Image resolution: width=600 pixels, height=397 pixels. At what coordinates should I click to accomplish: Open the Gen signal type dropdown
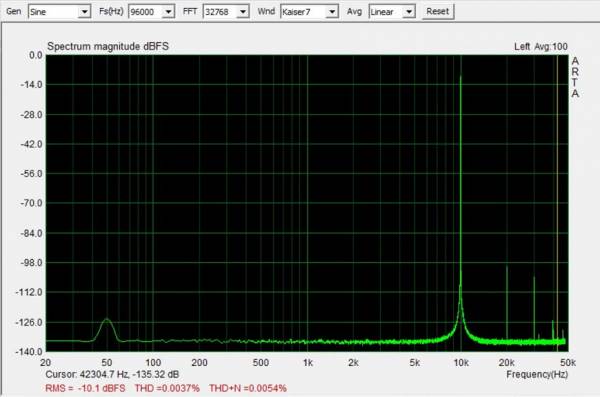[59, 12]
